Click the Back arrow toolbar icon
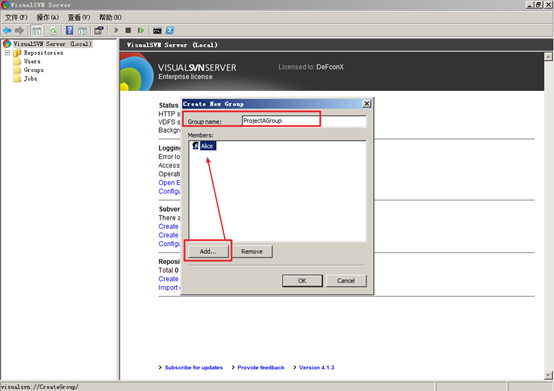This screenshot has height=391, width=554. (7, 31)
